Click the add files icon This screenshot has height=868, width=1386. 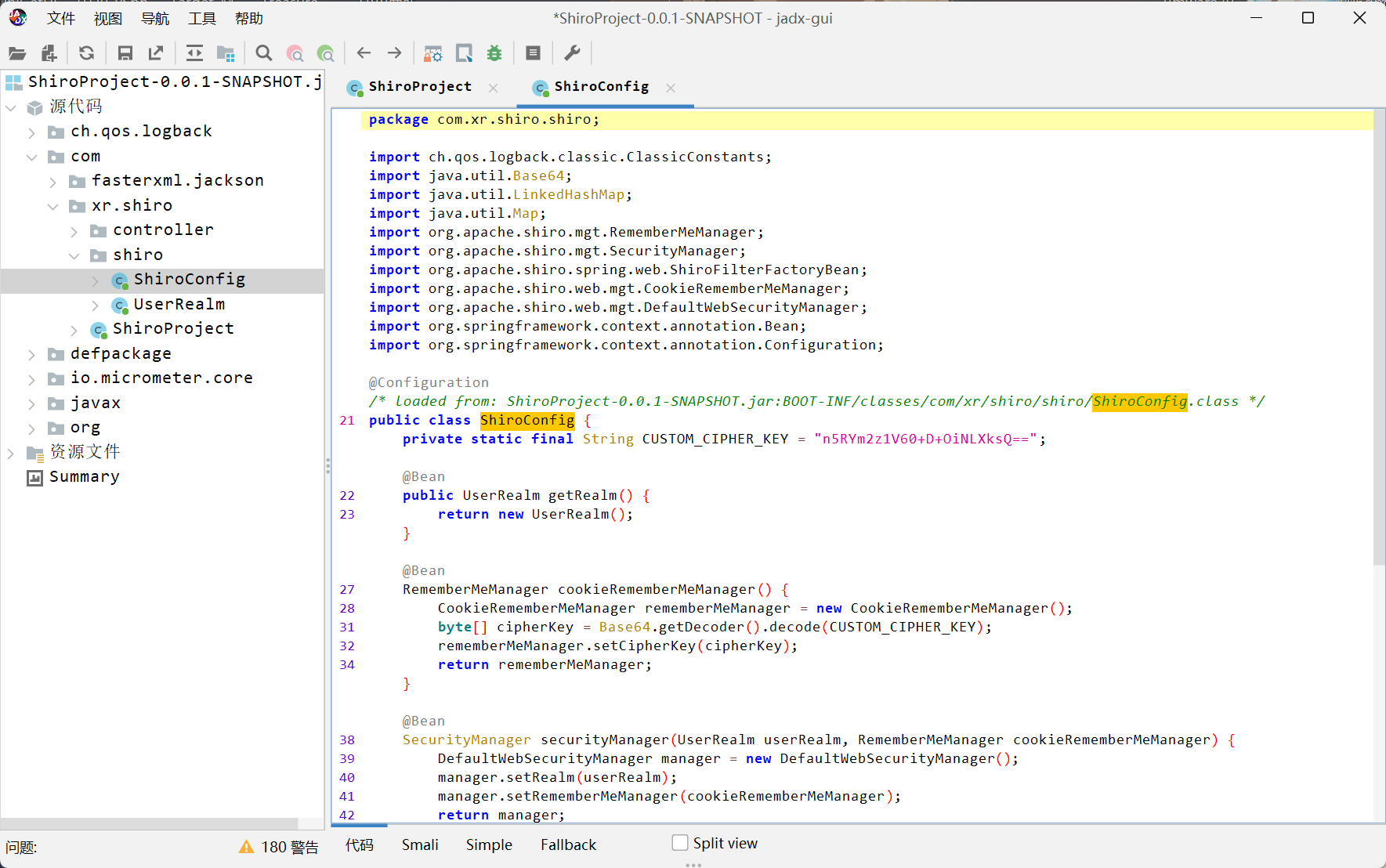[49, 53]
